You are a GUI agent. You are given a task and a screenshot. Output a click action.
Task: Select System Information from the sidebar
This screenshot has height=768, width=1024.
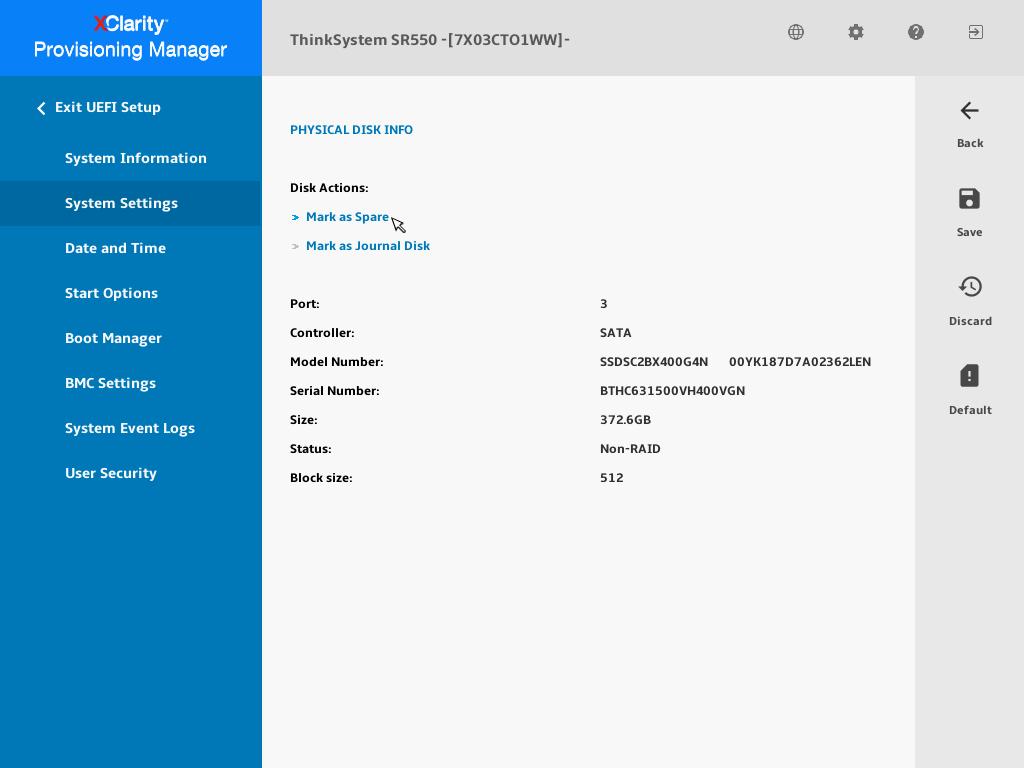pyautogui.click(x=136, y=158)
